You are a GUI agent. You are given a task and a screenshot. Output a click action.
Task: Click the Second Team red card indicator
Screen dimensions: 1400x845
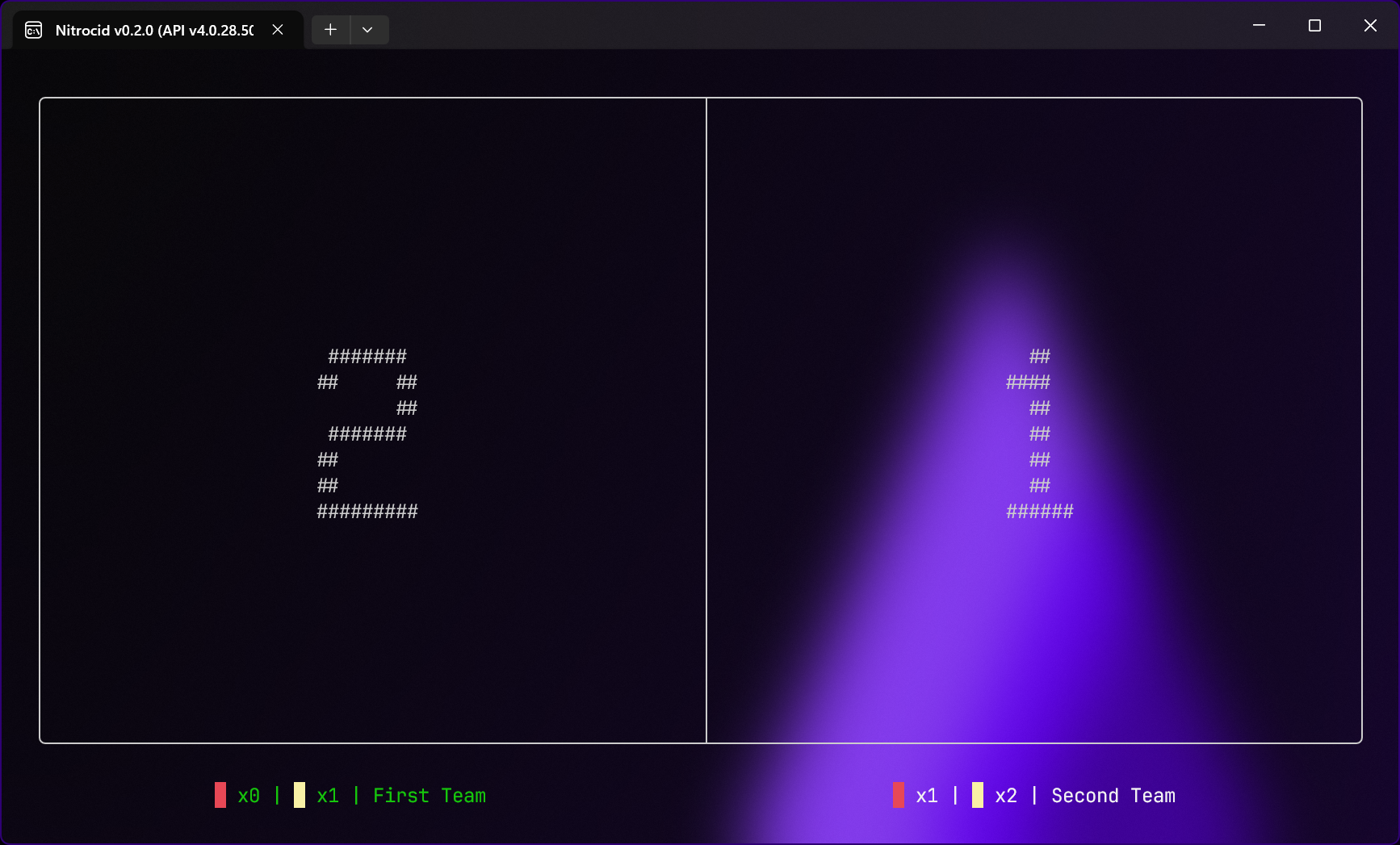899,795
